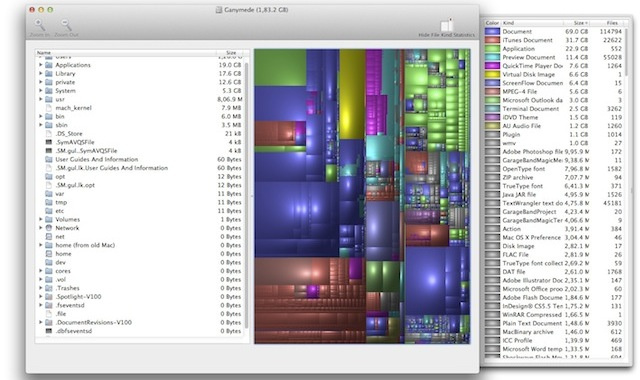Click the .SymAVQSFile black file icon
The width and height of the screenshot is (640, 380).
pos(49,142)
